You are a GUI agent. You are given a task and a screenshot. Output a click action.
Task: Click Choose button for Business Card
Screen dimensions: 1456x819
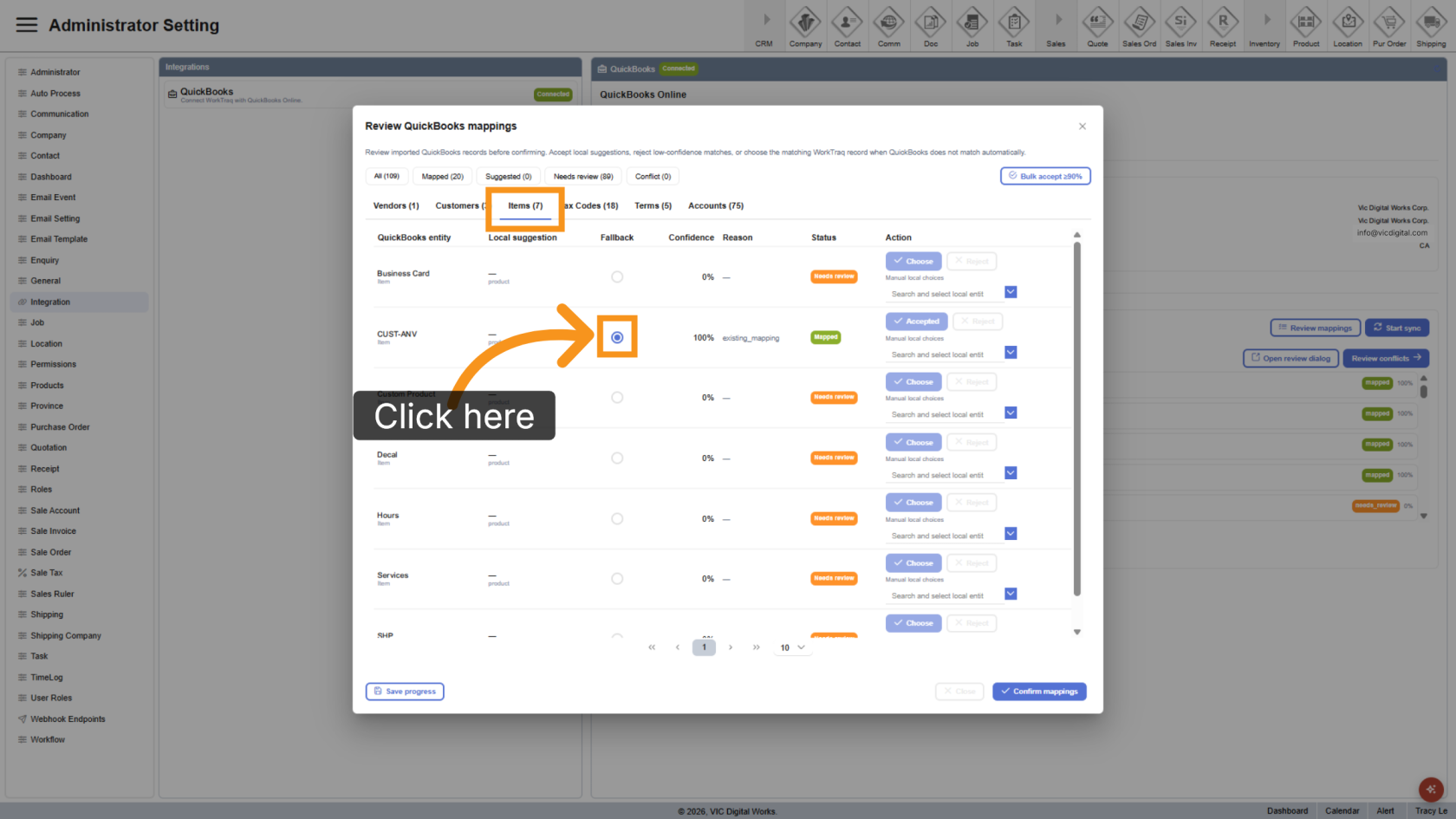tap(913, 261)
